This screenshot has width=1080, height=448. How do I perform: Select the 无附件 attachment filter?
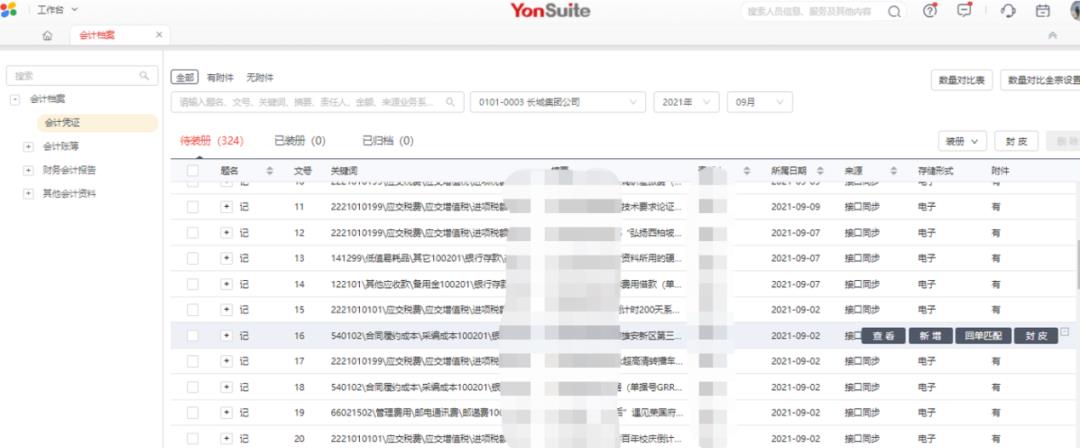pos(260,78)
